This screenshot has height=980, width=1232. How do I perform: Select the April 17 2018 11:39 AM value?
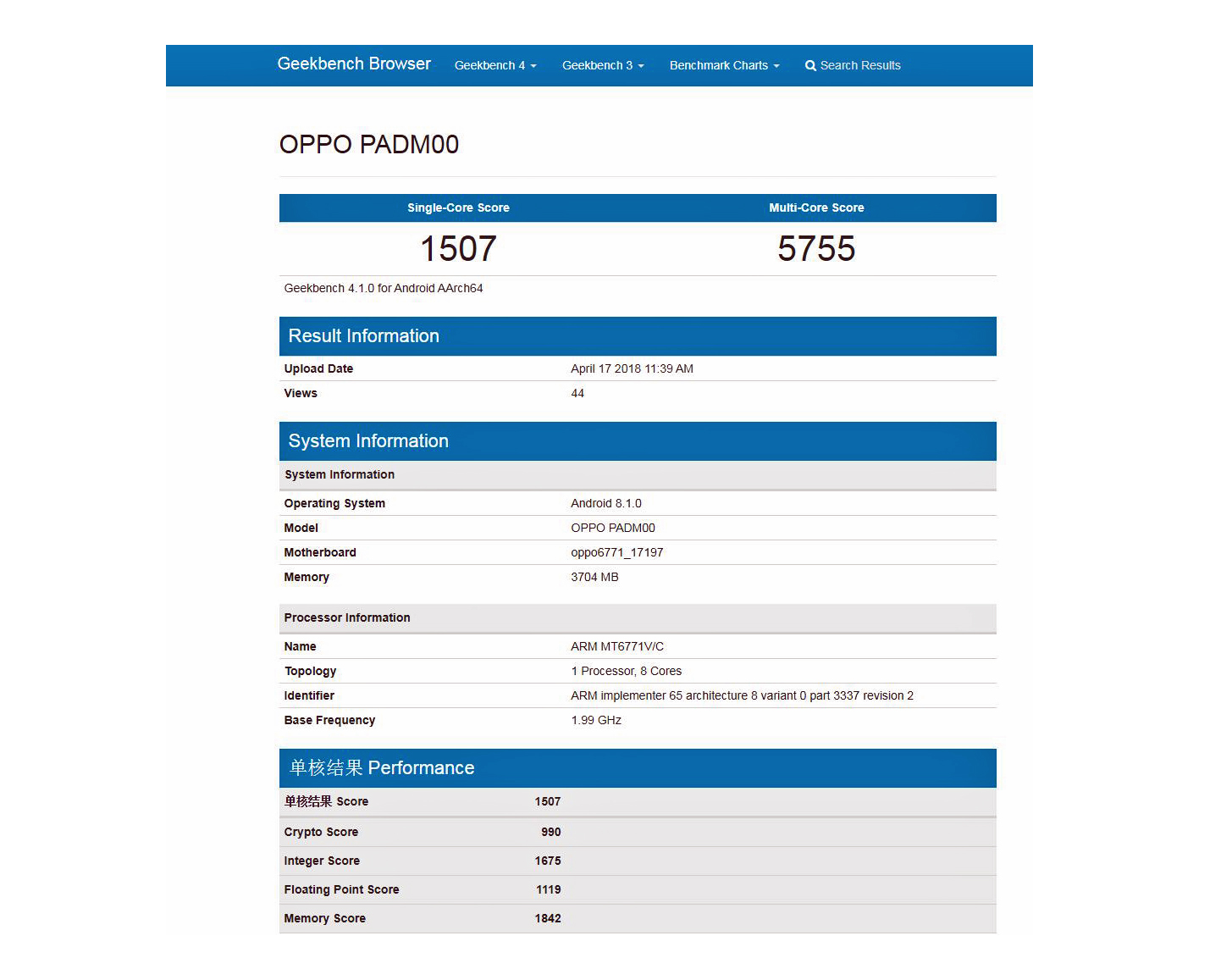point(632,369)
